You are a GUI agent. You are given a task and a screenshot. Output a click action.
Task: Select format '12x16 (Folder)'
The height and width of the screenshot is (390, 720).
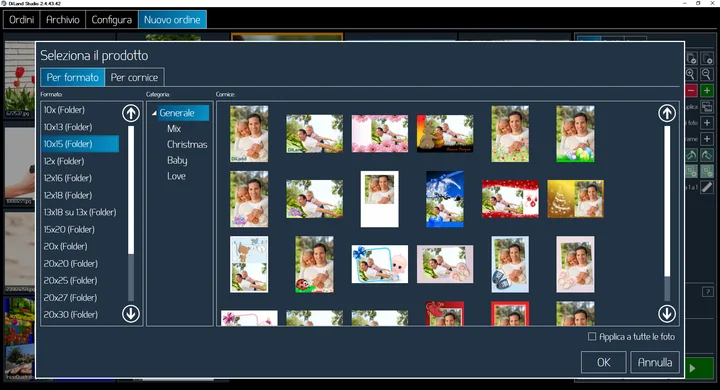[80, 178]
